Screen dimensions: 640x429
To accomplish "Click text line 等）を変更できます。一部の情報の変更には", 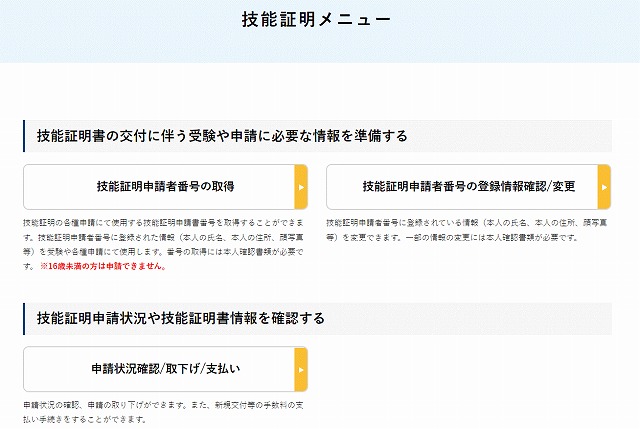I will click(x=452, y=237).
